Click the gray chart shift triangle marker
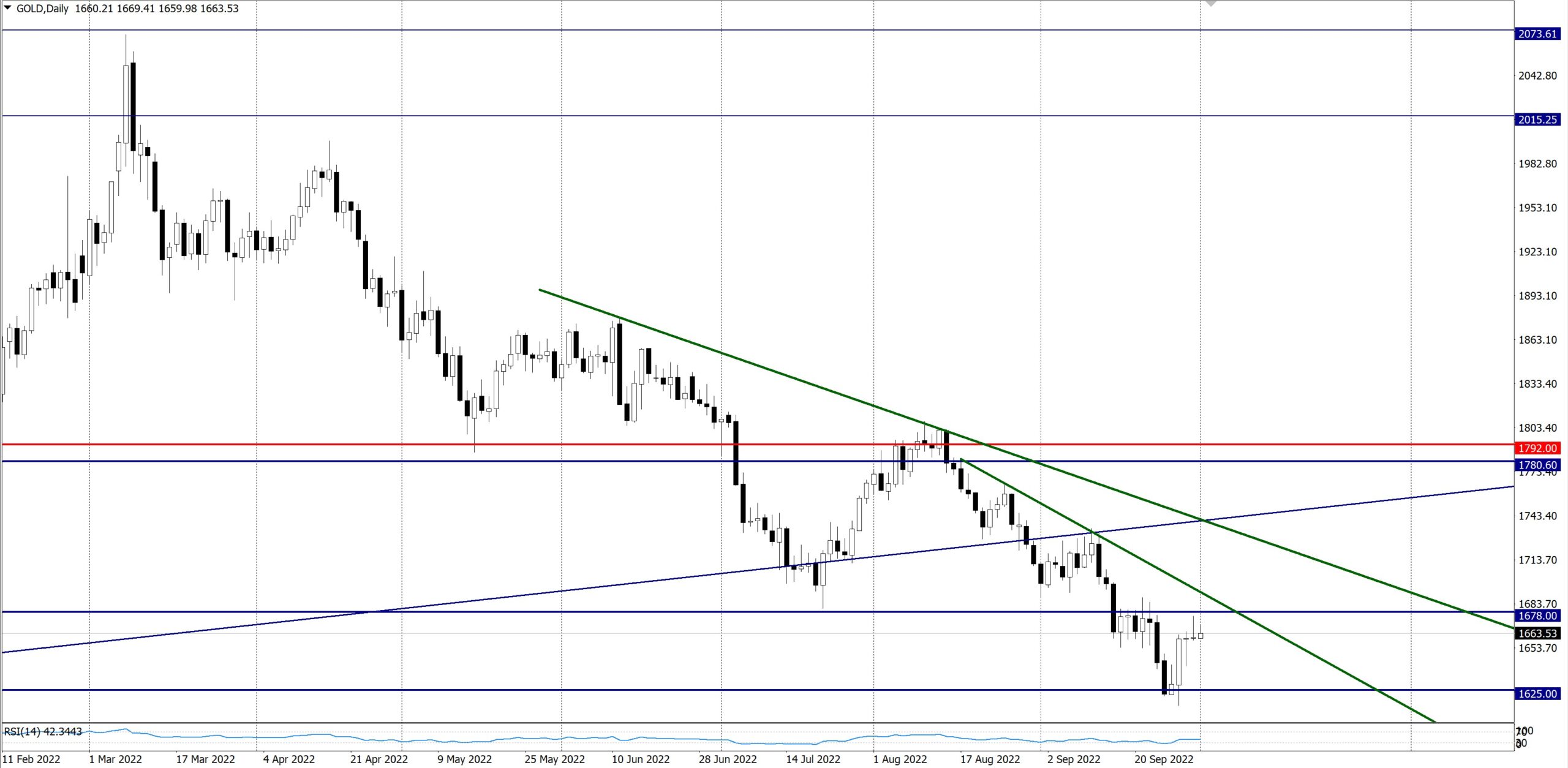This screenshot has width=1568, height=768. pos(1210,4)
